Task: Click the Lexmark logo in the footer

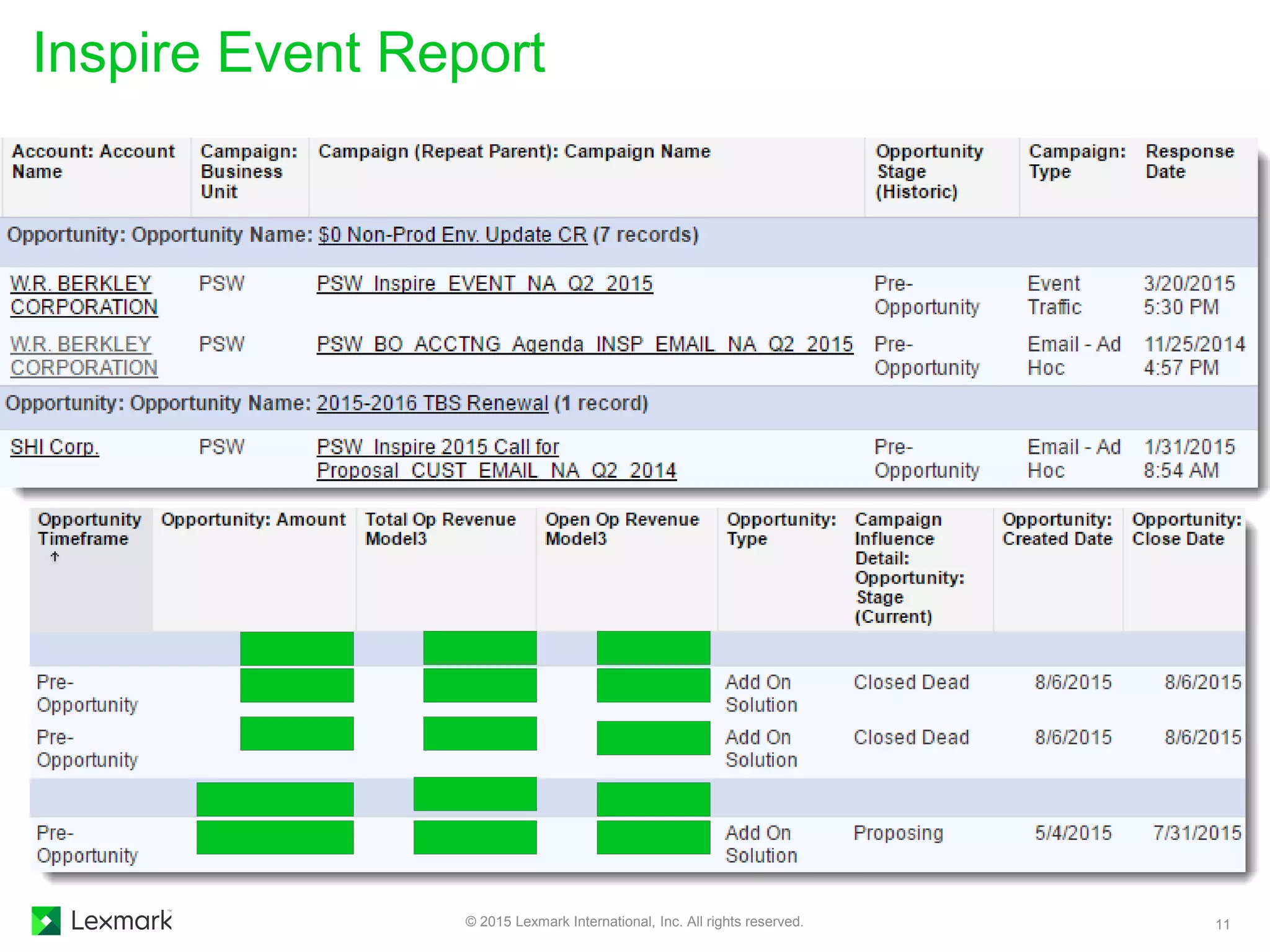Action: point(102,920)
